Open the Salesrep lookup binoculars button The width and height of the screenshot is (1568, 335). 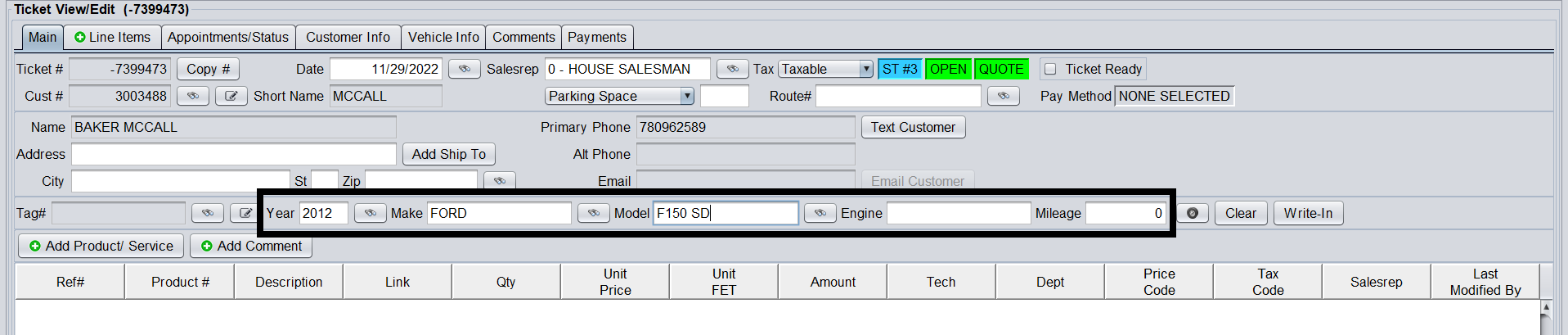pos(732,70)
